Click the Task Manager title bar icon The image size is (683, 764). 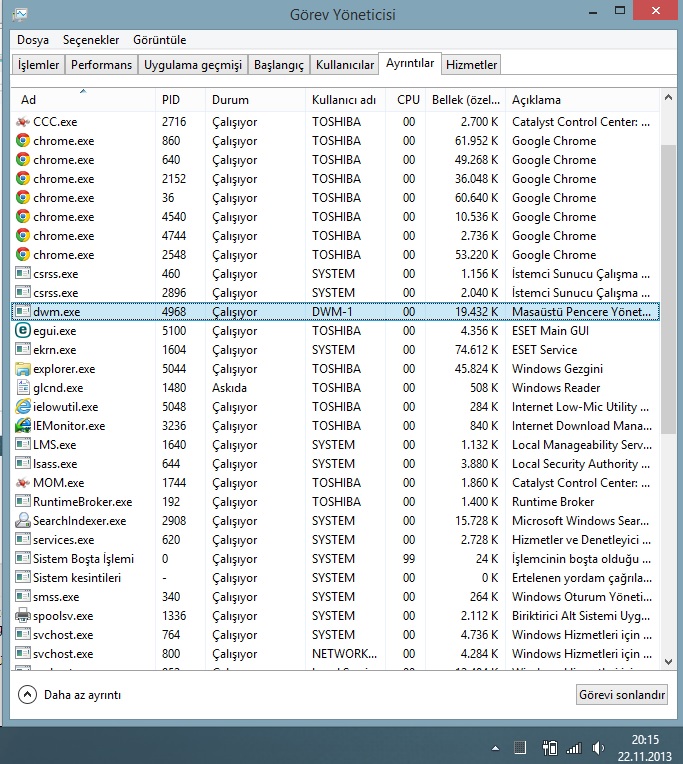point(20,15)
